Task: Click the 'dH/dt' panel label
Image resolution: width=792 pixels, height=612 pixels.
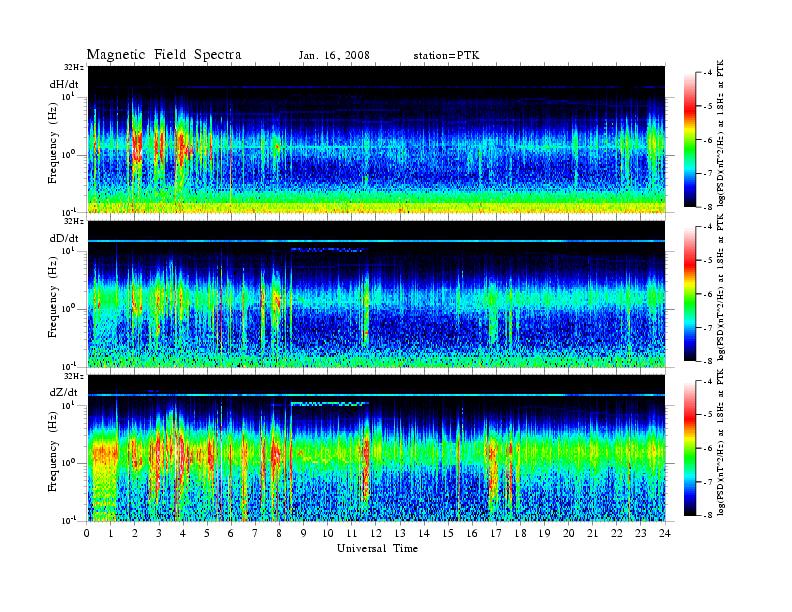Action: tap(64, 84)
